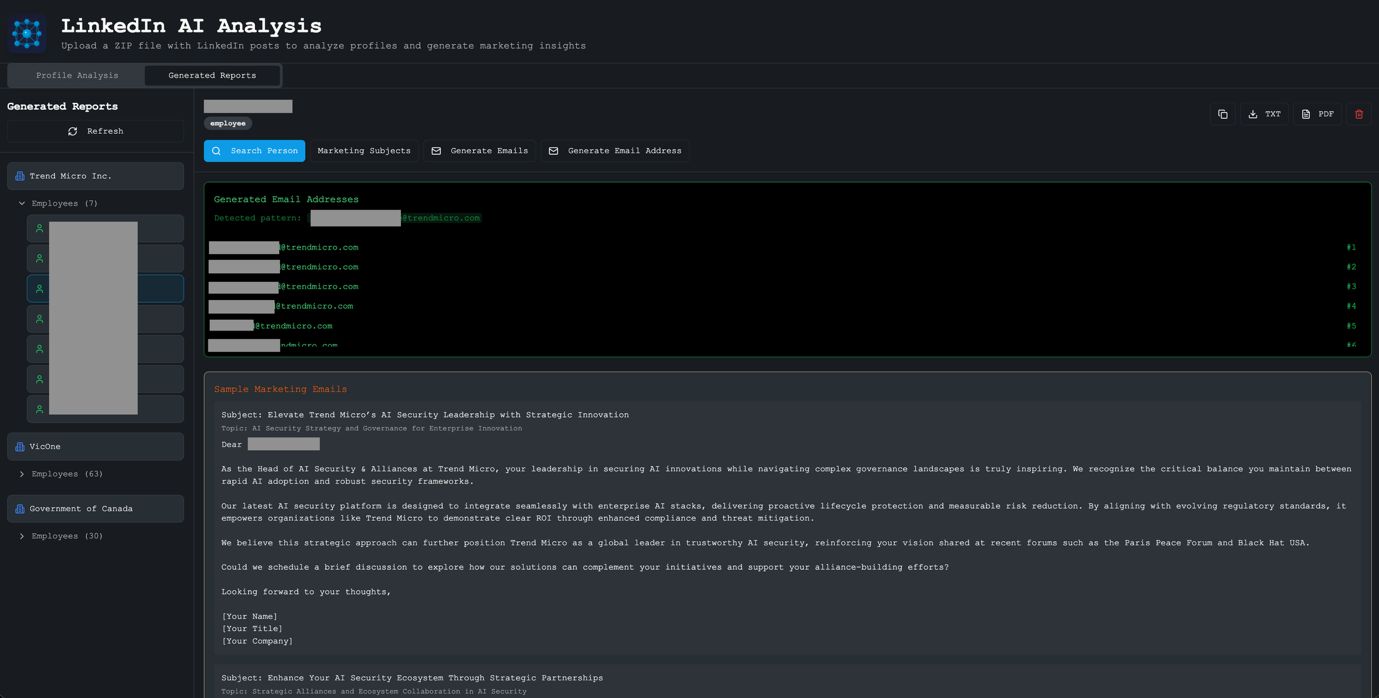Click the VicOne company building icon
The image size is (1379, 698).
(x=19, y=447)
